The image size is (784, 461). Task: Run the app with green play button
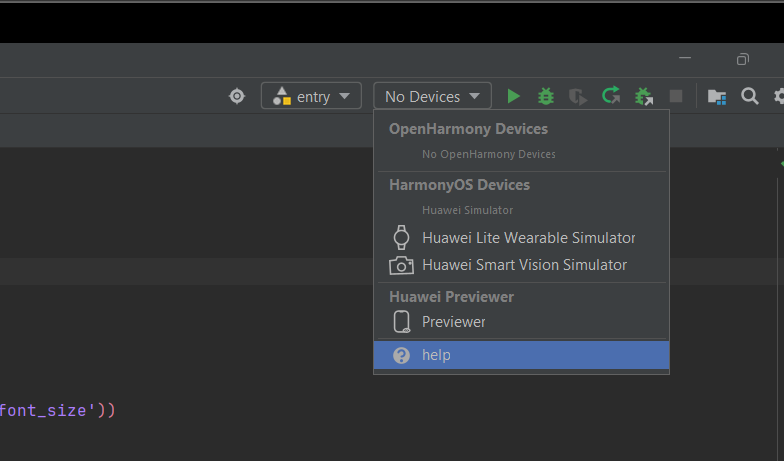[x=514, y=96]
